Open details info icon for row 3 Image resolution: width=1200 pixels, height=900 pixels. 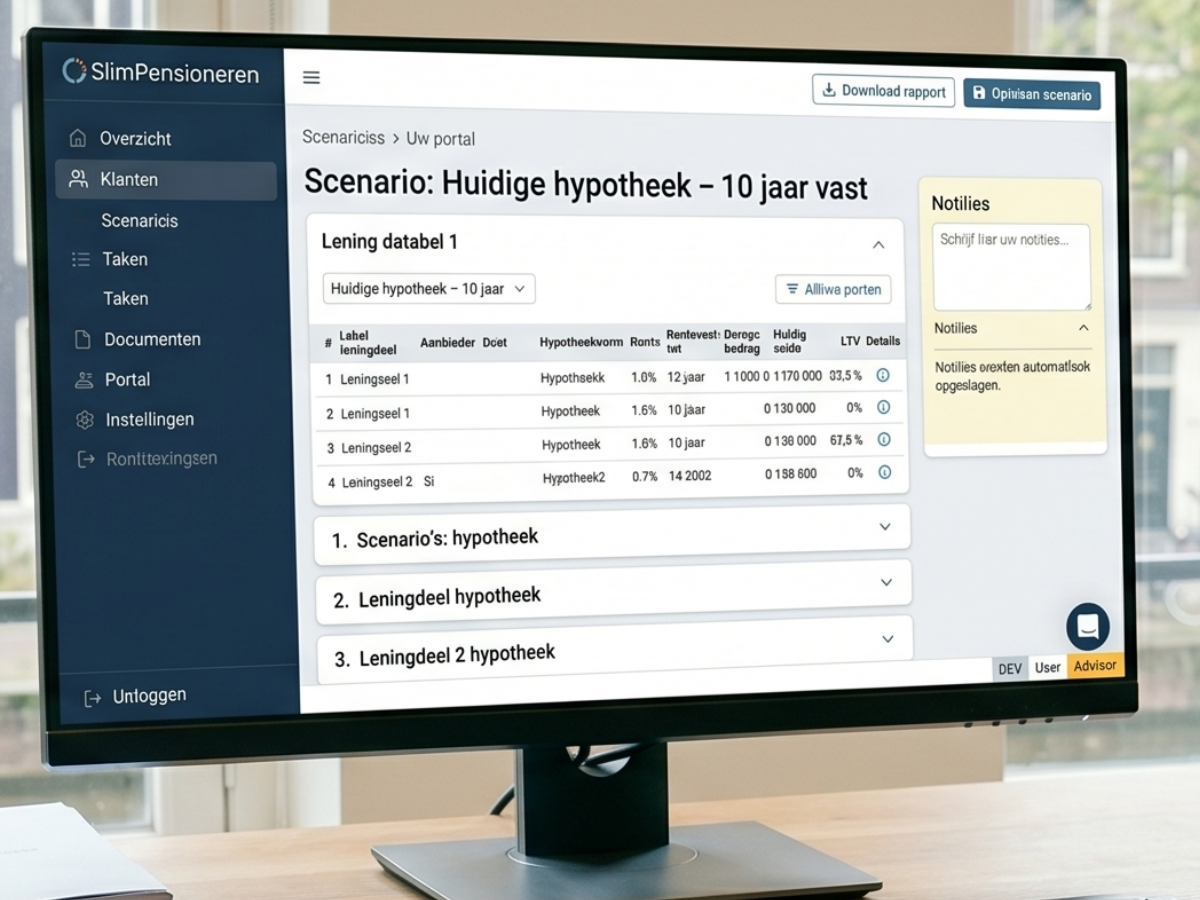[x=884, y=439]
